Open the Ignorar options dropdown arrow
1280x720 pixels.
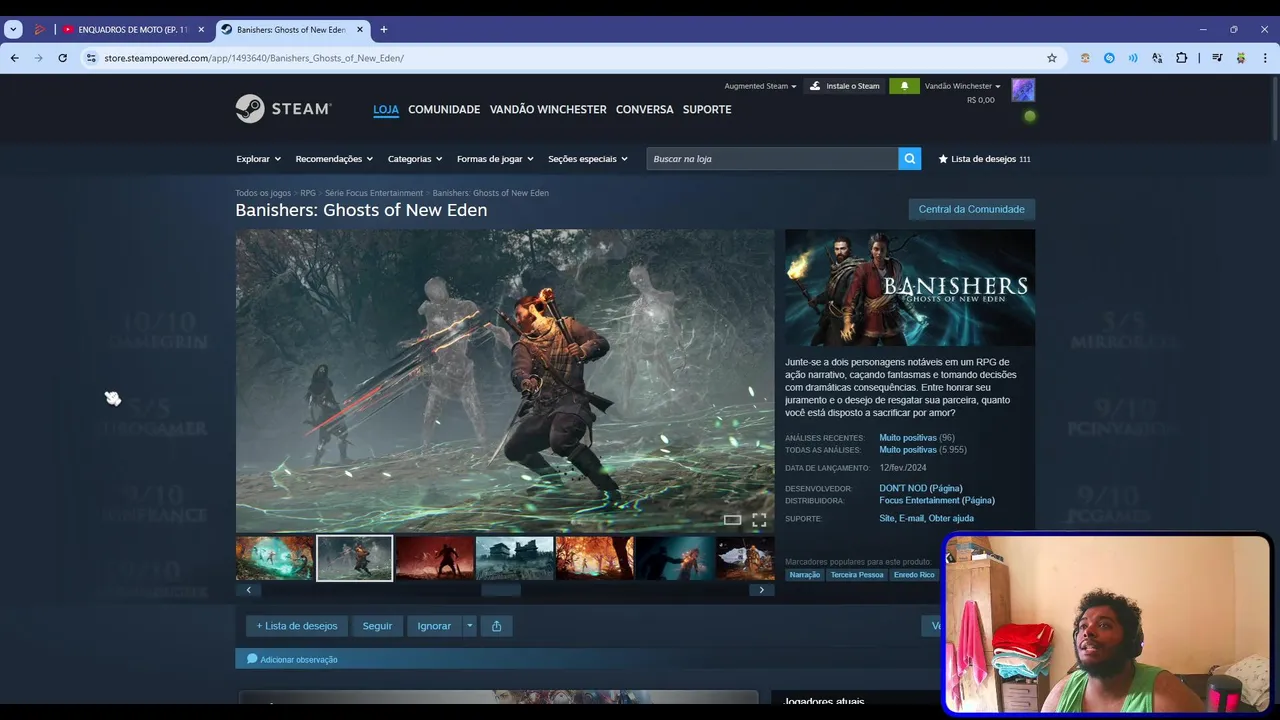click(x=470, y=626)
